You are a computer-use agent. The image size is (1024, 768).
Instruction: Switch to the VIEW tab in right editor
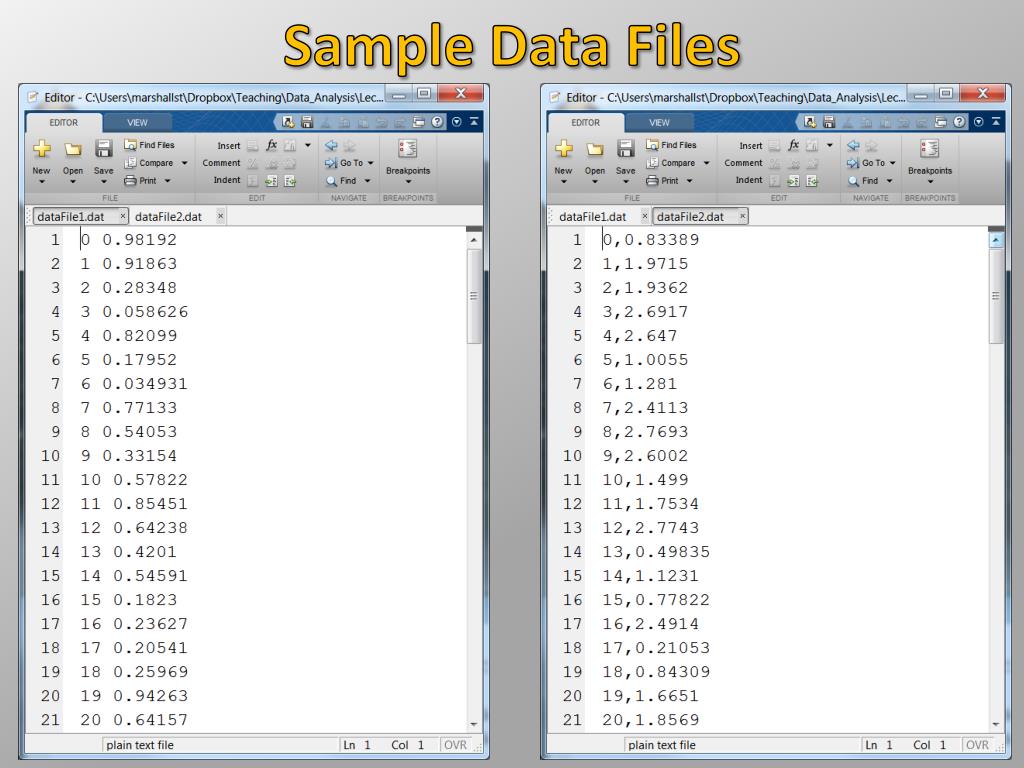[659, 122]
